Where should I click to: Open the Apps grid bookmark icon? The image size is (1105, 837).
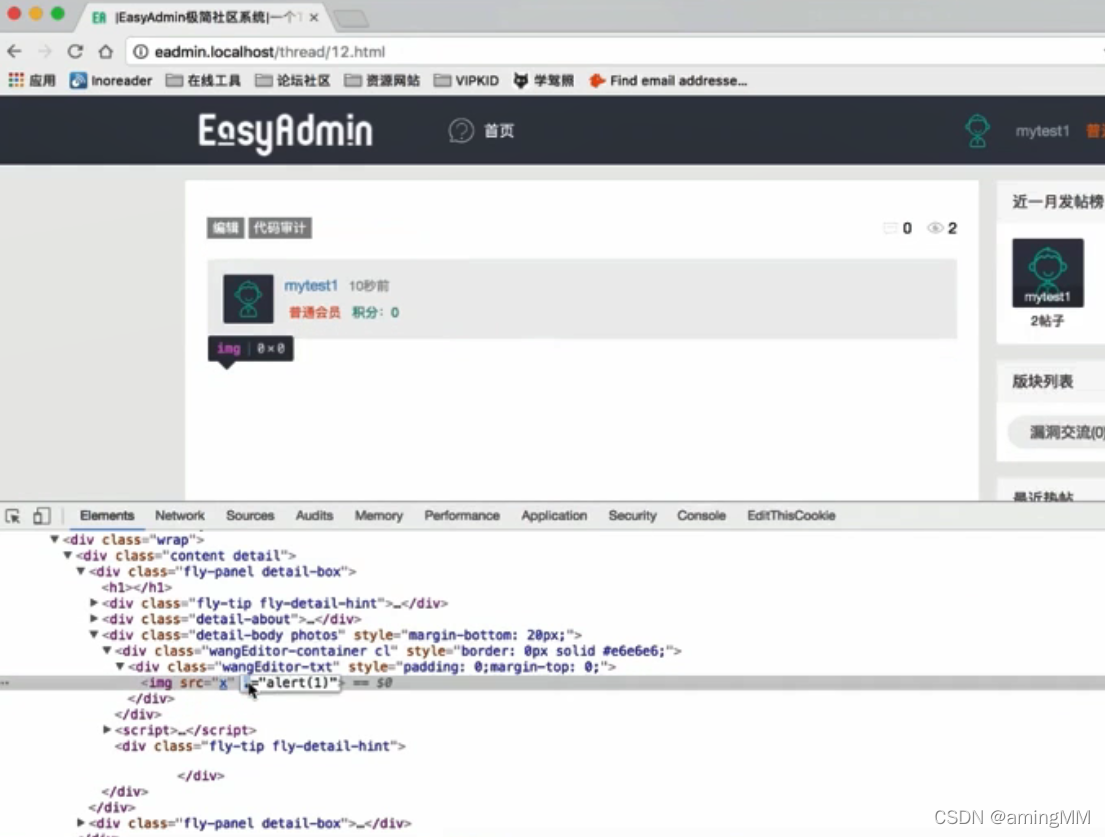coord(16,80)
